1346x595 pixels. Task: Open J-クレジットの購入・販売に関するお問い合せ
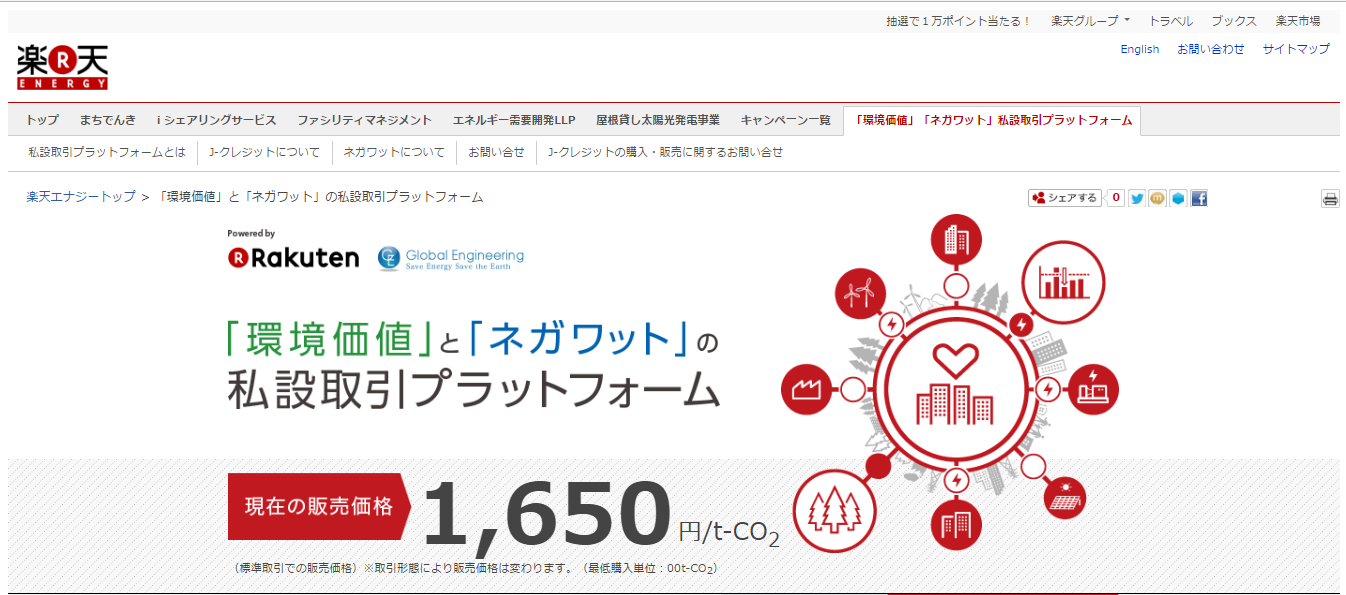tap(666, 153)
